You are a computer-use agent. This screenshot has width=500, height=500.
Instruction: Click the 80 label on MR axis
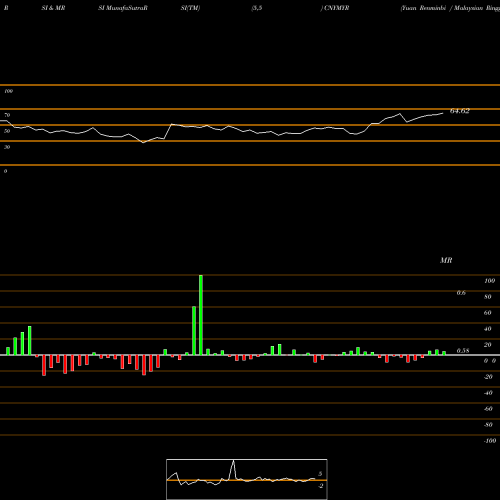coord(488,297)
